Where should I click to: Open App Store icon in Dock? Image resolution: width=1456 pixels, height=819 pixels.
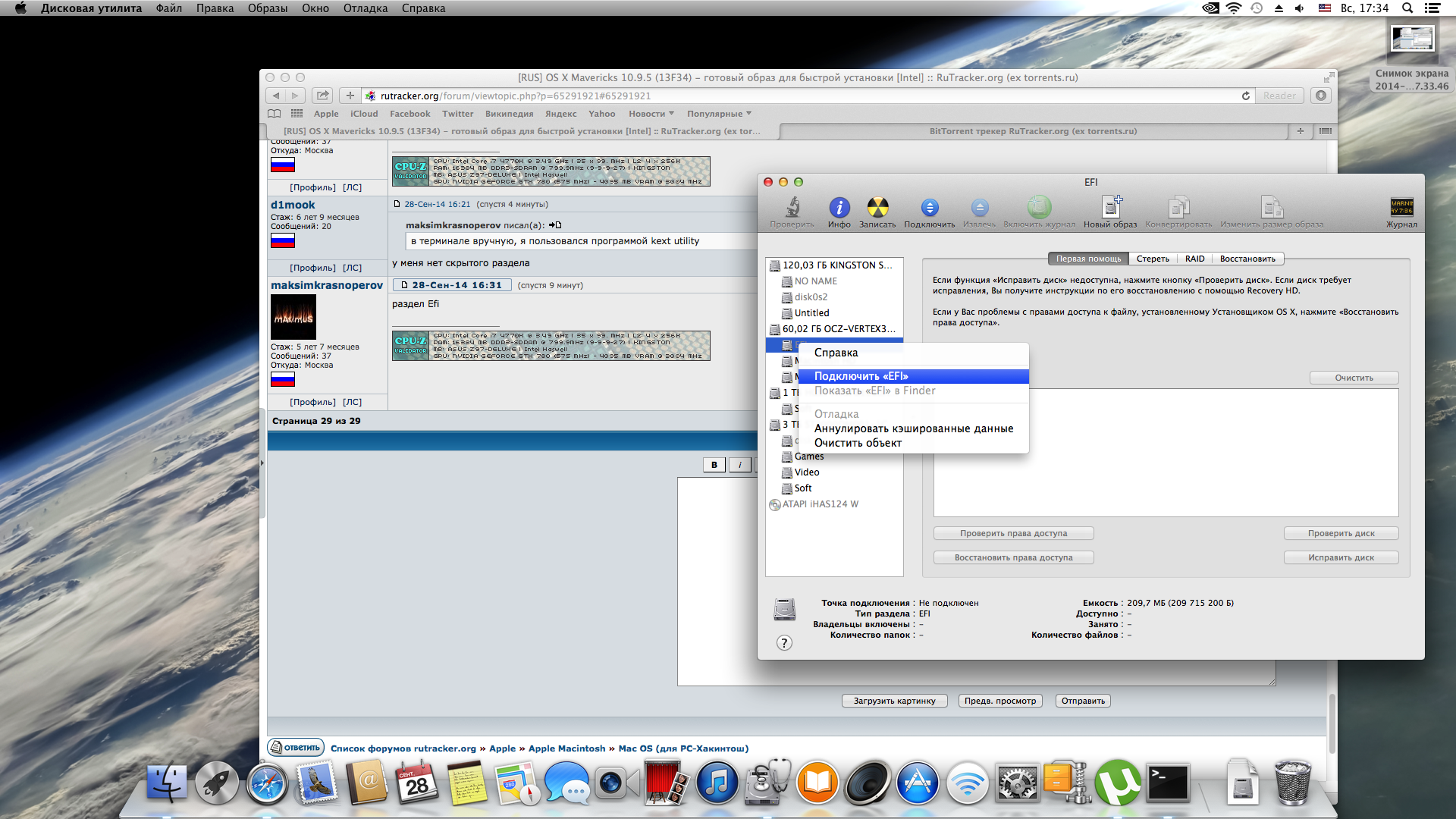(x=917, y=783)
